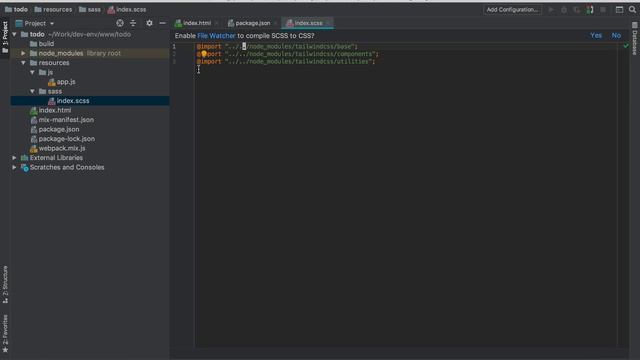Click the layout window icon near search
This screenshot has width=640, height=360.
pyautogui.click(x=619, y=9)
